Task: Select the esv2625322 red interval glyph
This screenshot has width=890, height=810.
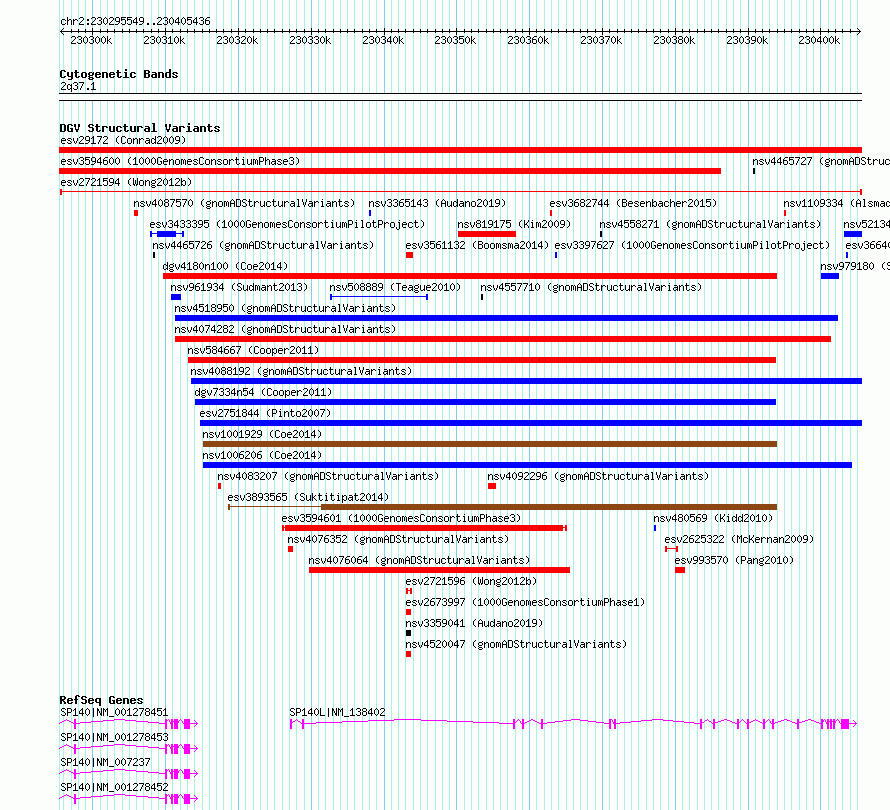Action: pos(671,549)
